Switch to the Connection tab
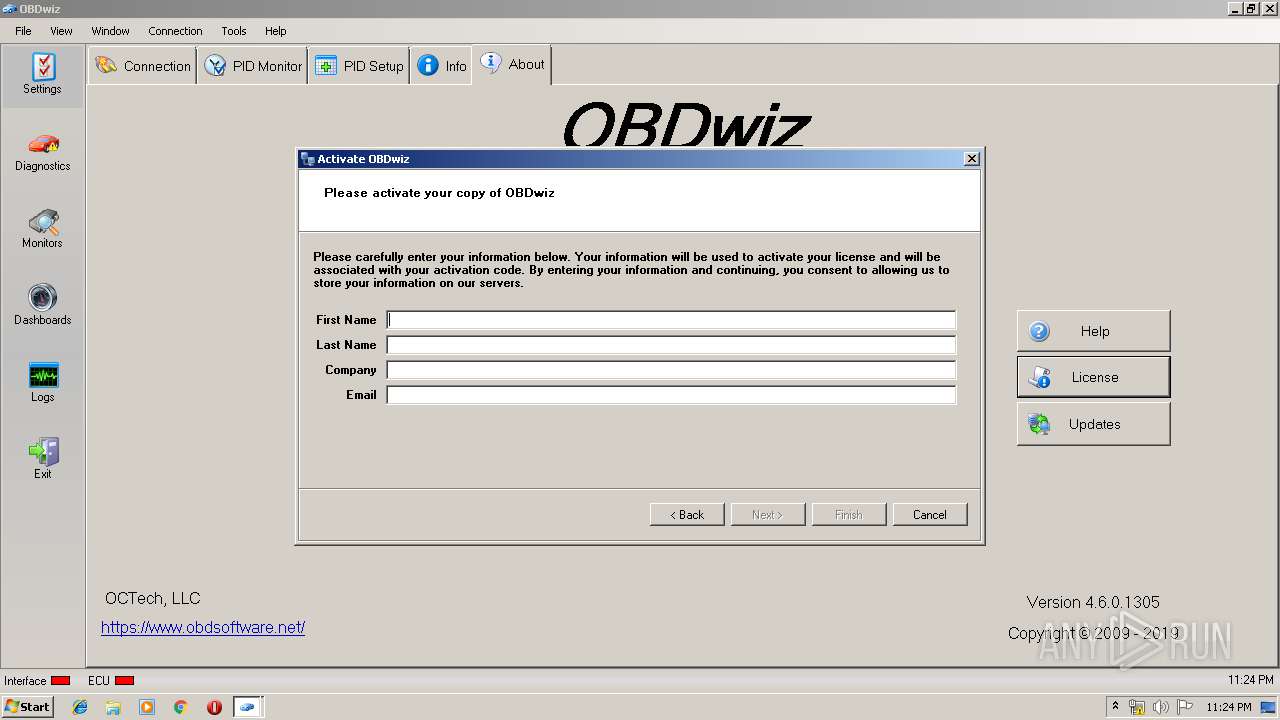Image resolution: width=1280 pixels, height=720 pixels. click(142, 66)
